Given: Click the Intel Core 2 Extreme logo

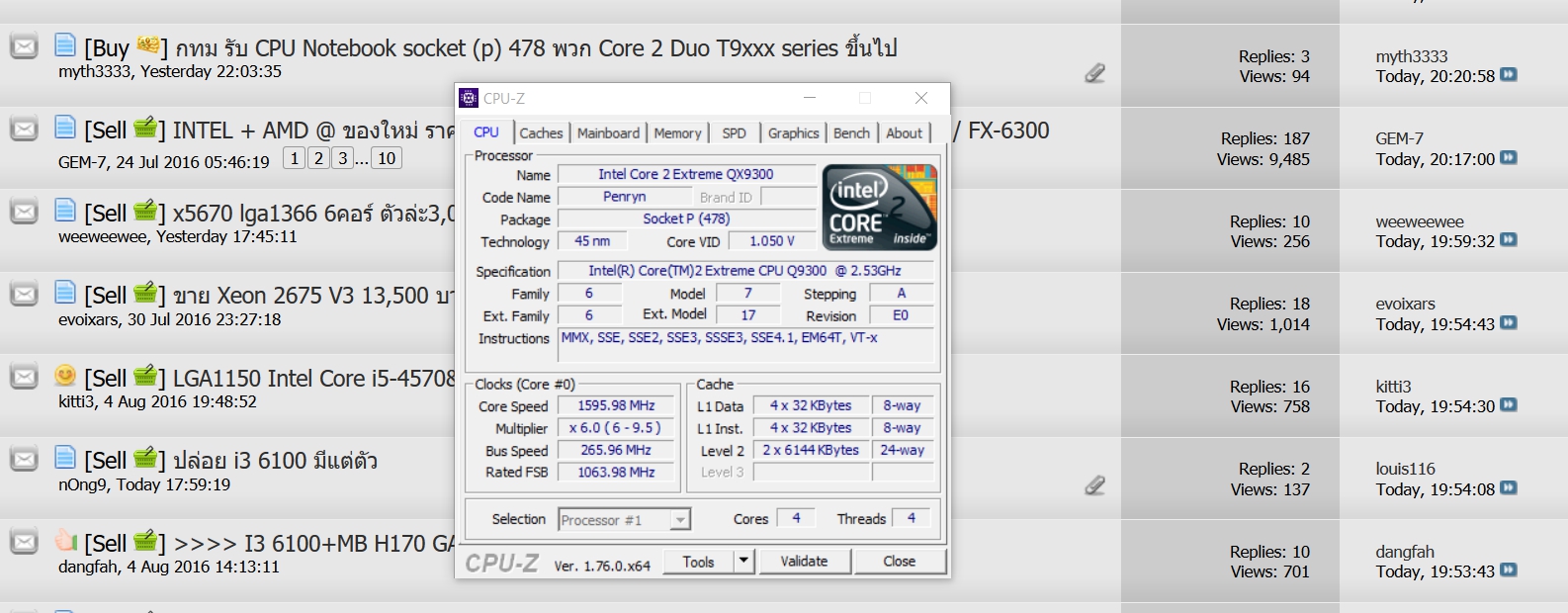Looking at the screenshot, I should 879,208.
